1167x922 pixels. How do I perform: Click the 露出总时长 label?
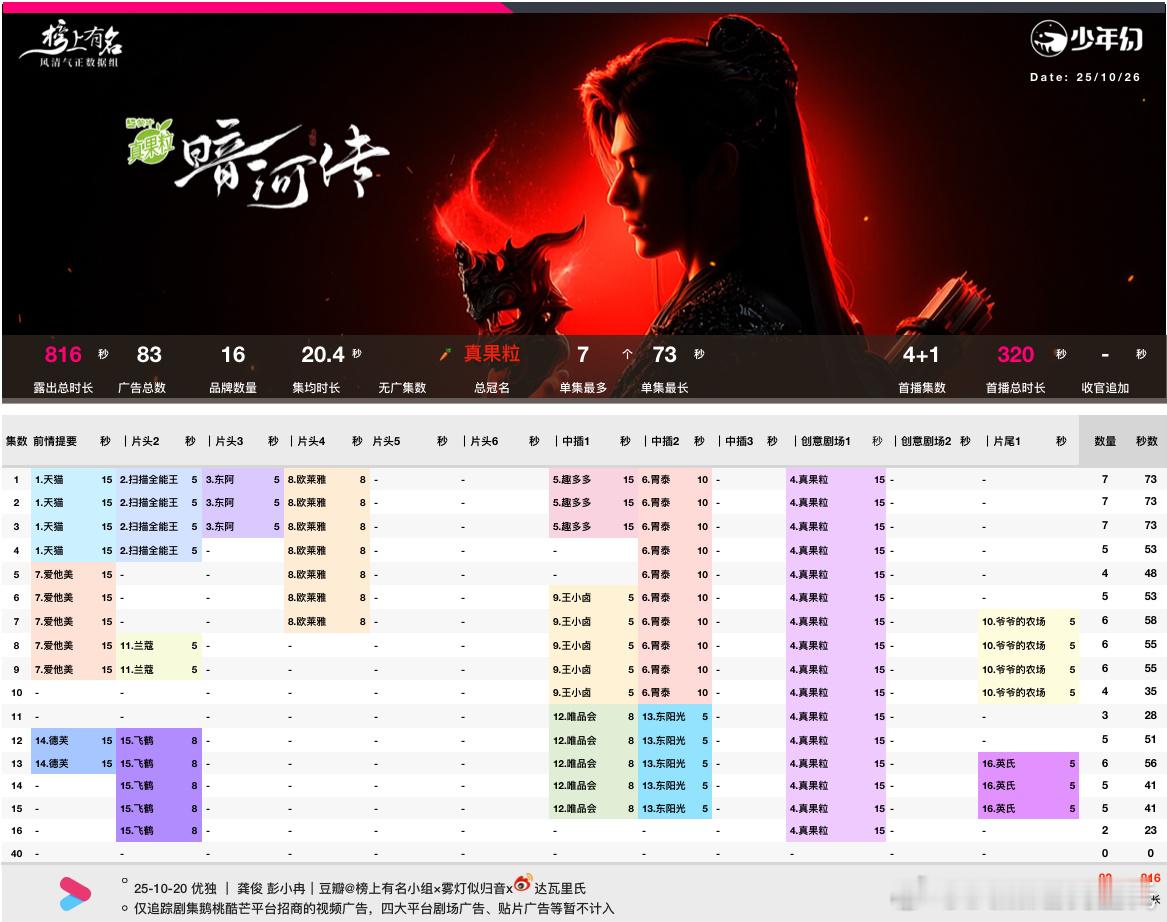pyautogui.click(x=63, y=388)
